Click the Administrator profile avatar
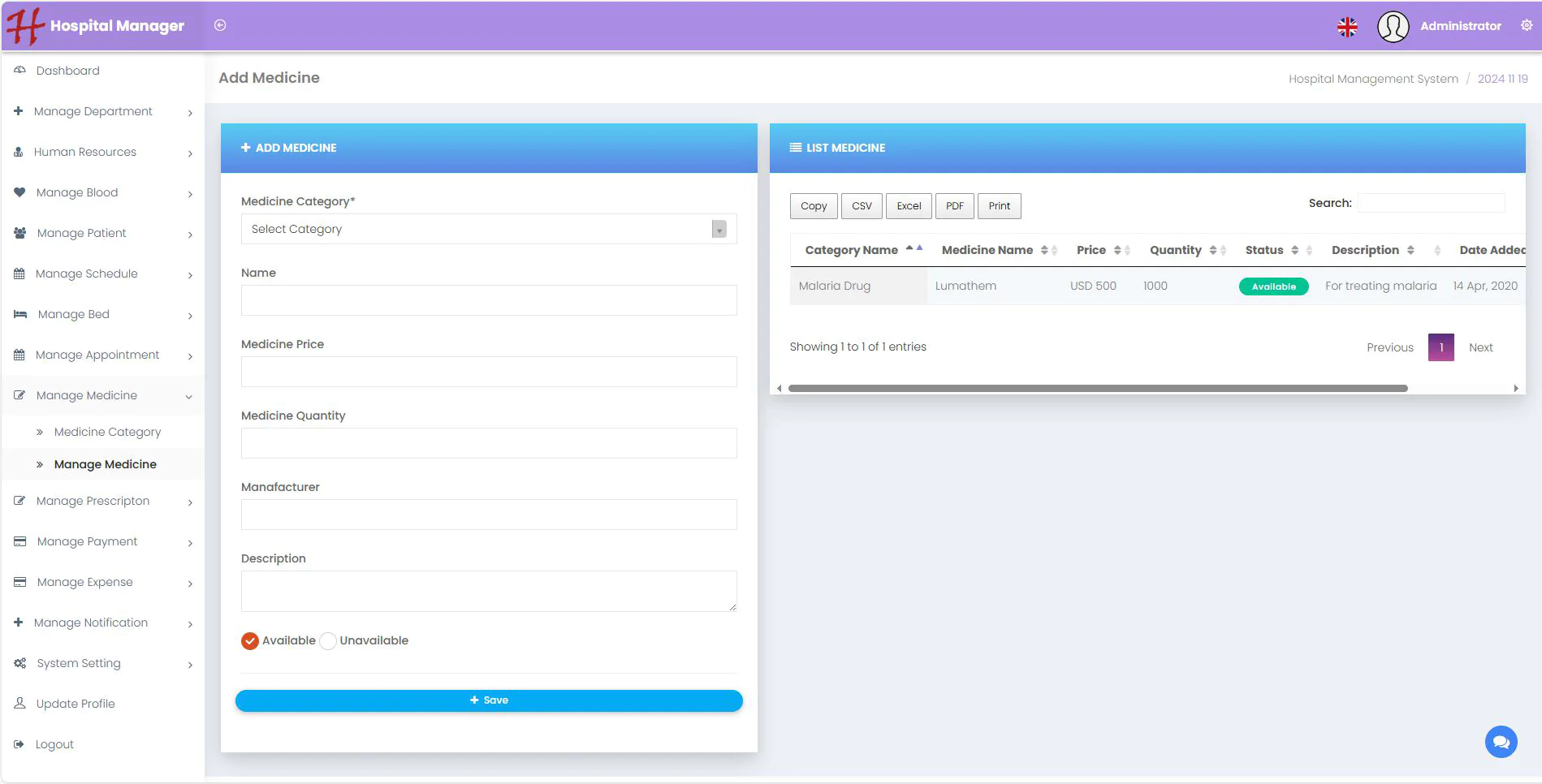 point(1393,27)
